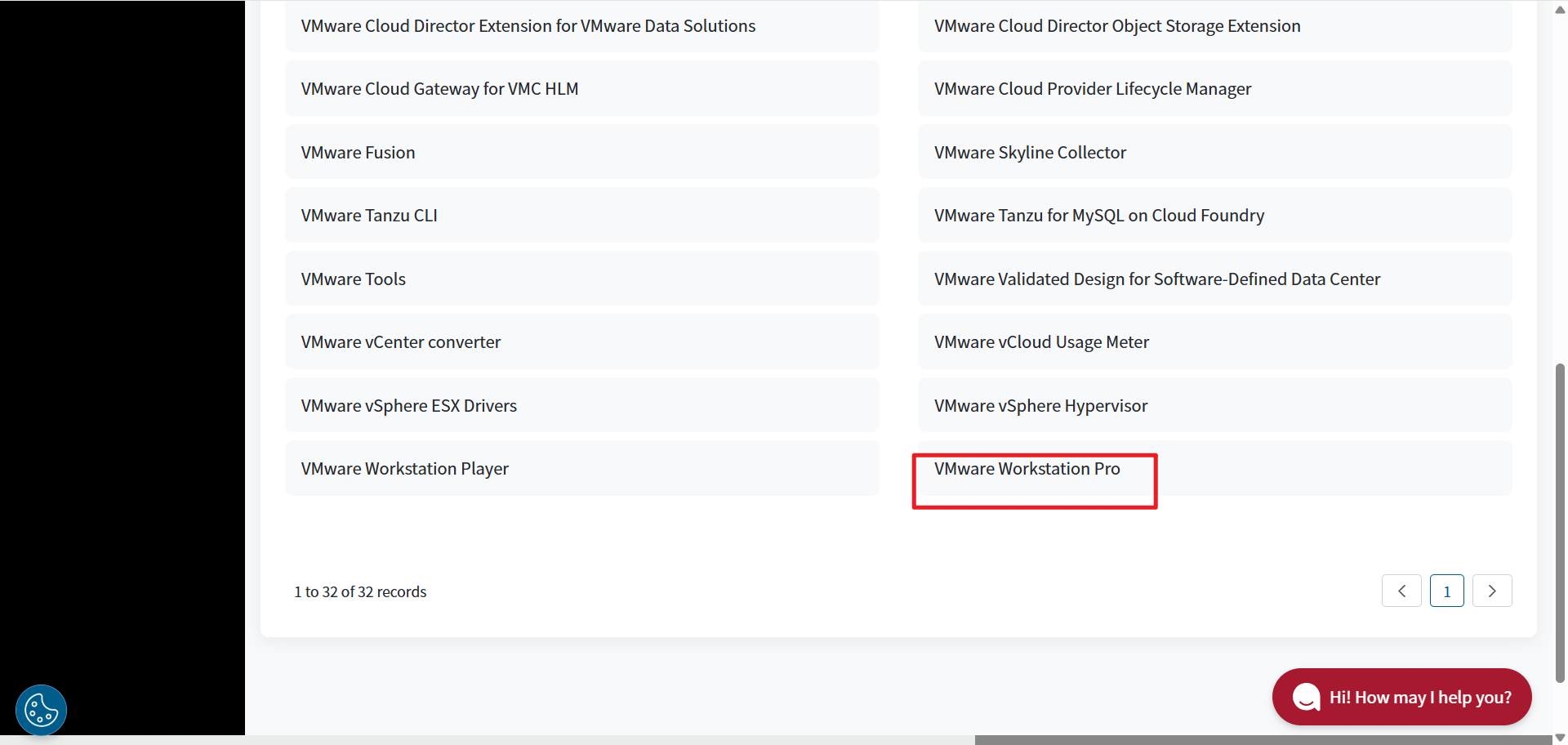Click the horizontal scrollbar thumb
The width and height of the screenshot is (1568, 745).
(x=1263, y=740)
